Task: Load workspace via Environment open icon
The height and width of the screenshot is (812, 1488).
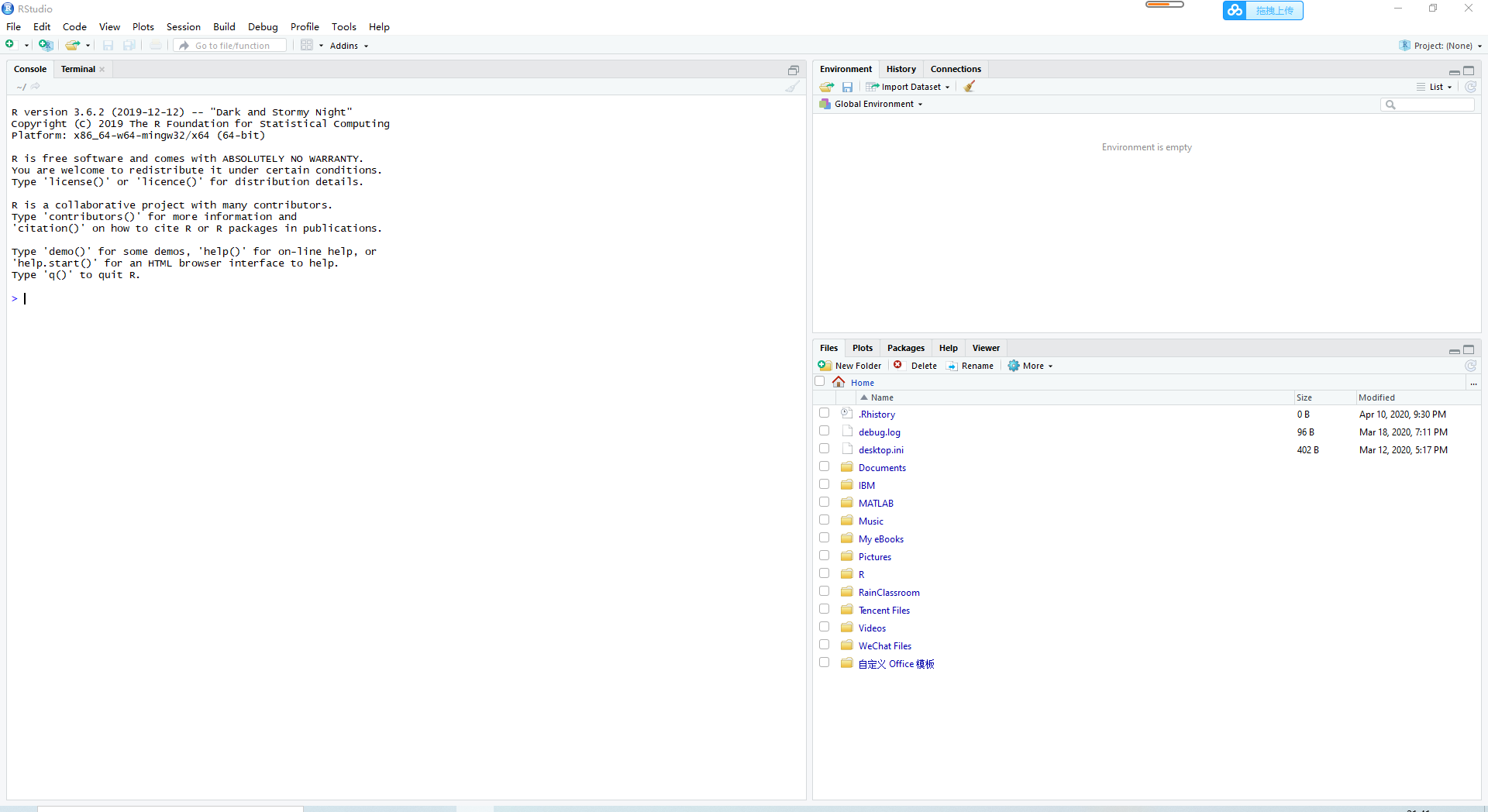Action: 827,87
